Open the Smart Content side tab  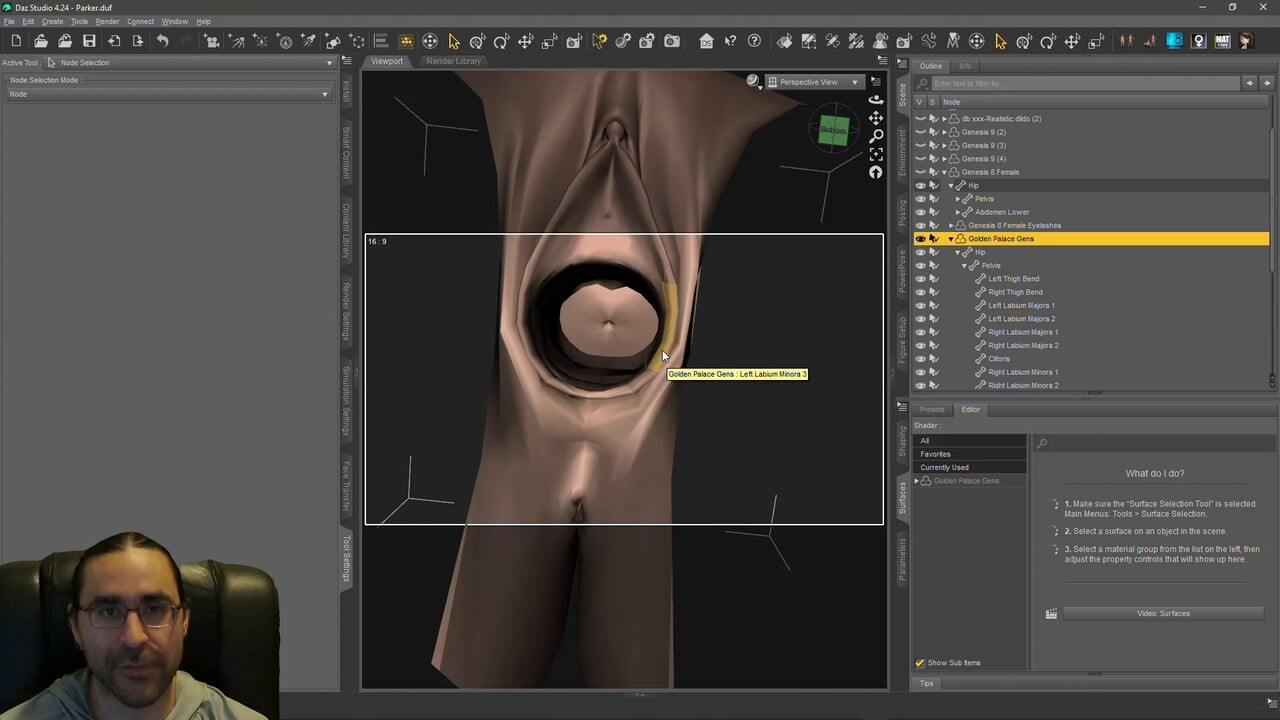(x=347, y=152)
